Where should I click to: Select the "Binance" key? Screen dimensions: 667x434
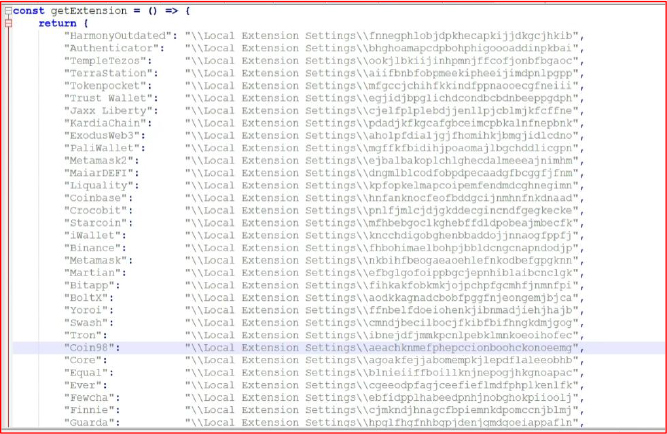tap(95, 248)
